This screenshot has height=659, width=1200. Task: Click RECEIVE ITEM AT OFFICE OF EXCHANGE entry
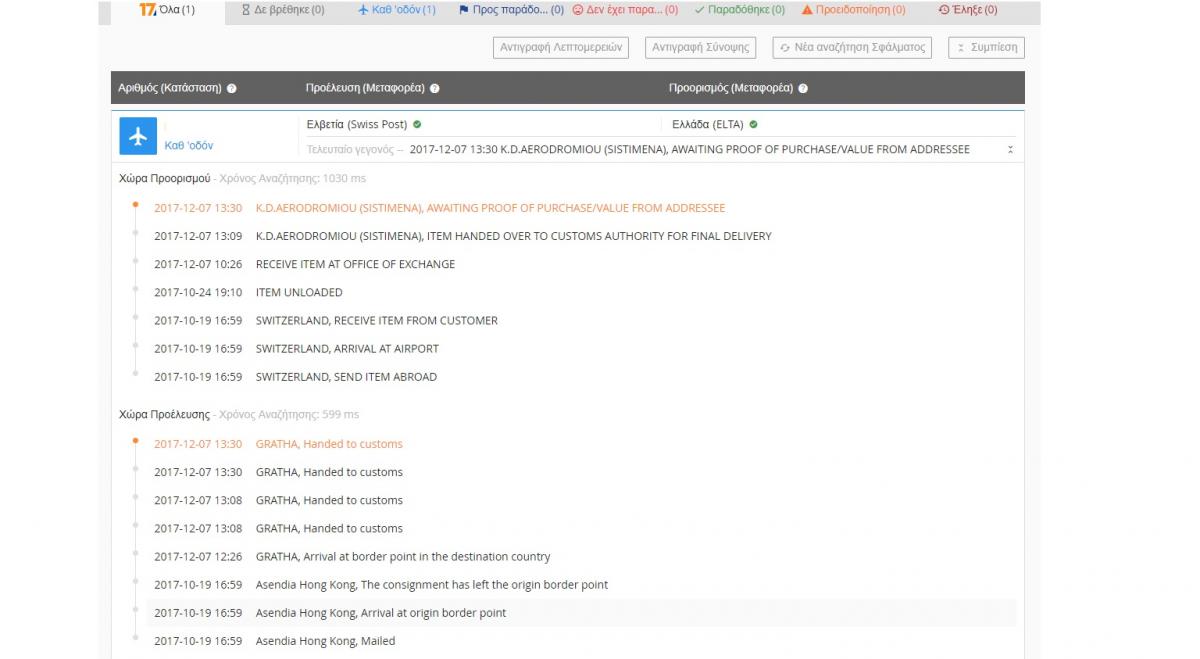point(355,264)
